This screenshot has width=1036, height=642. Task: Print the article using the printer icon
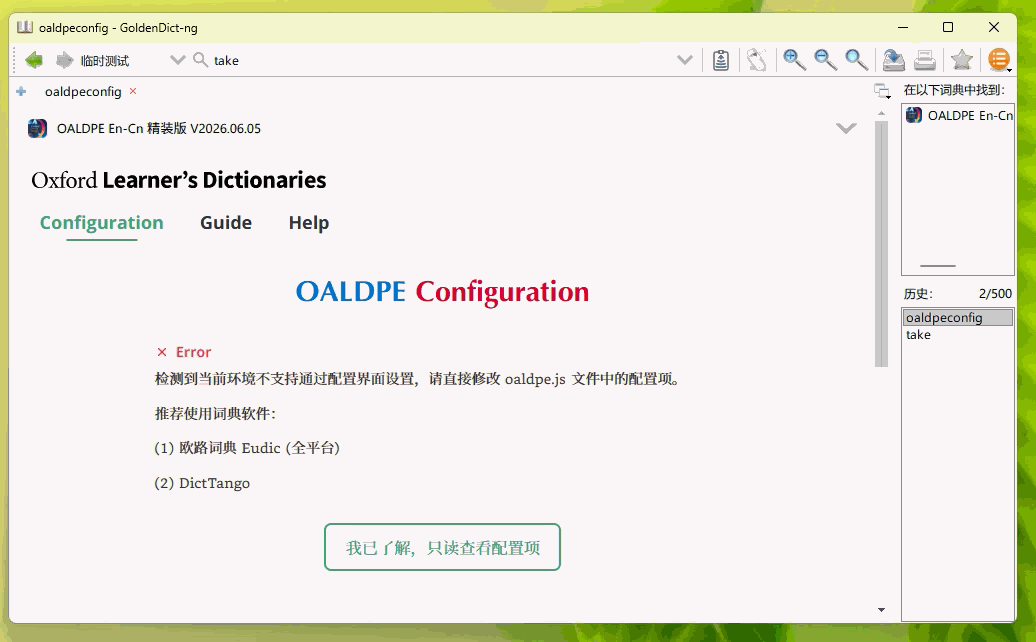(924, 60)
